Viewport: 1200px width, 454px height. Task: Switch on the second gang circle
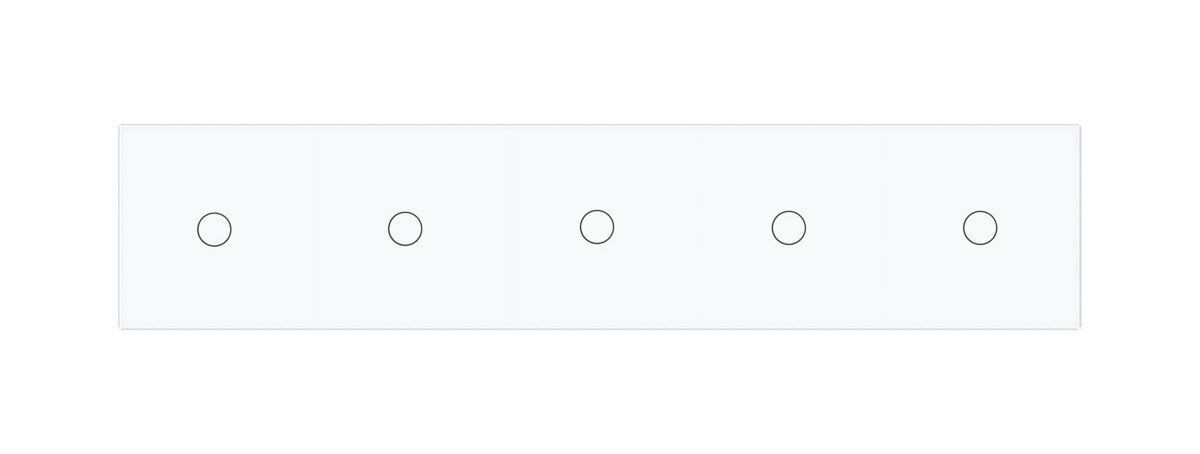pyautogui.click(x=405, y=228)
